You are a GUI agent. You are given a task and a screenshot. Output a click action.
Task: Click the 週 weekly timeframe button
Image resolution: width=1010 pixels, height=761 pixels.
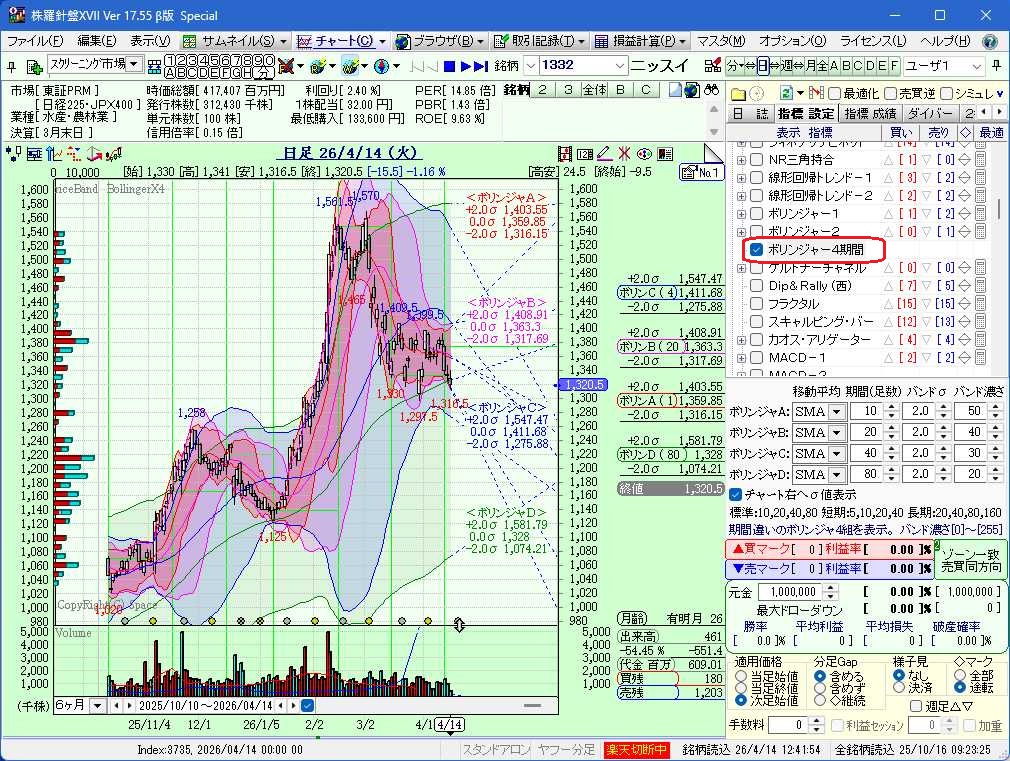click(x=785, y=66)
